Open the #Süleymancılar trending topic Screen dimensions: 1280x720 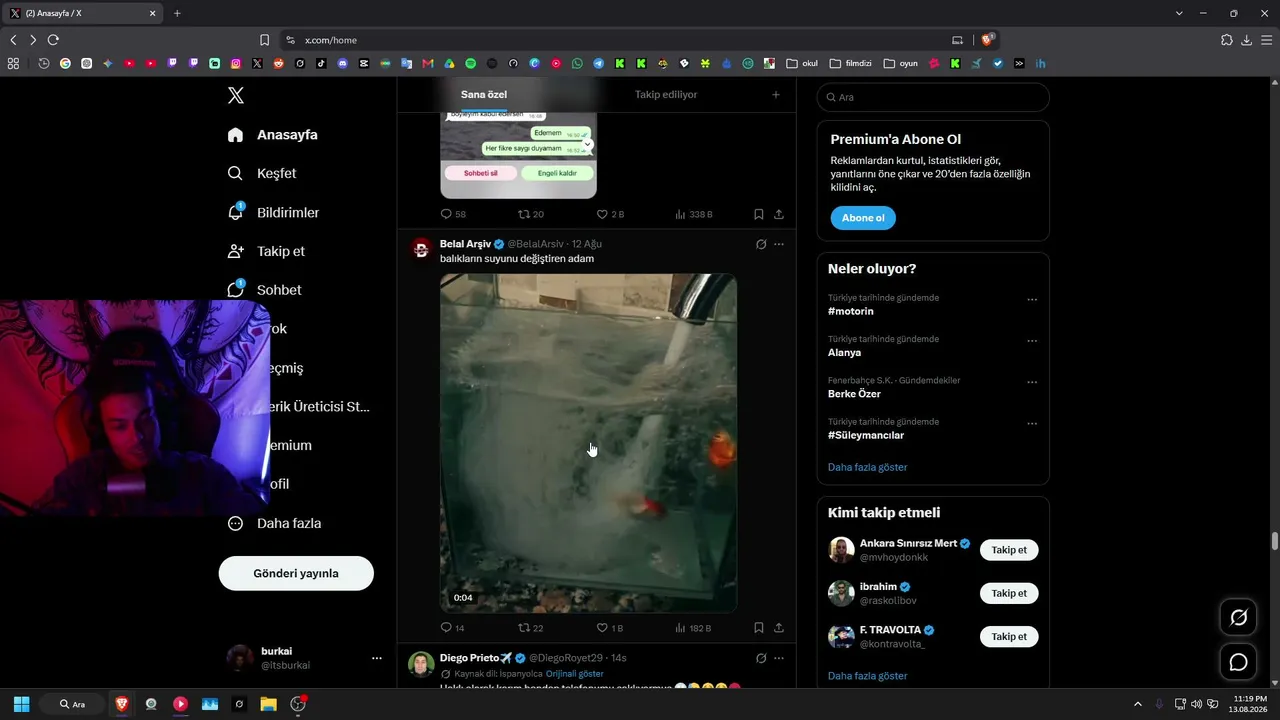pyautogui.click(x=866, y=436)
